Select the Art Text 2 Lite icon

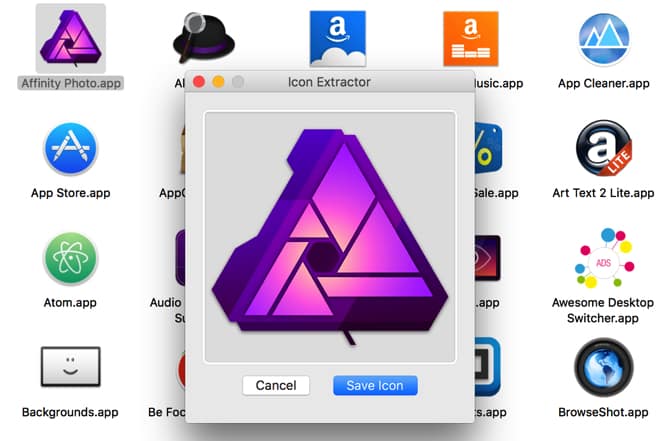point(604,148)
